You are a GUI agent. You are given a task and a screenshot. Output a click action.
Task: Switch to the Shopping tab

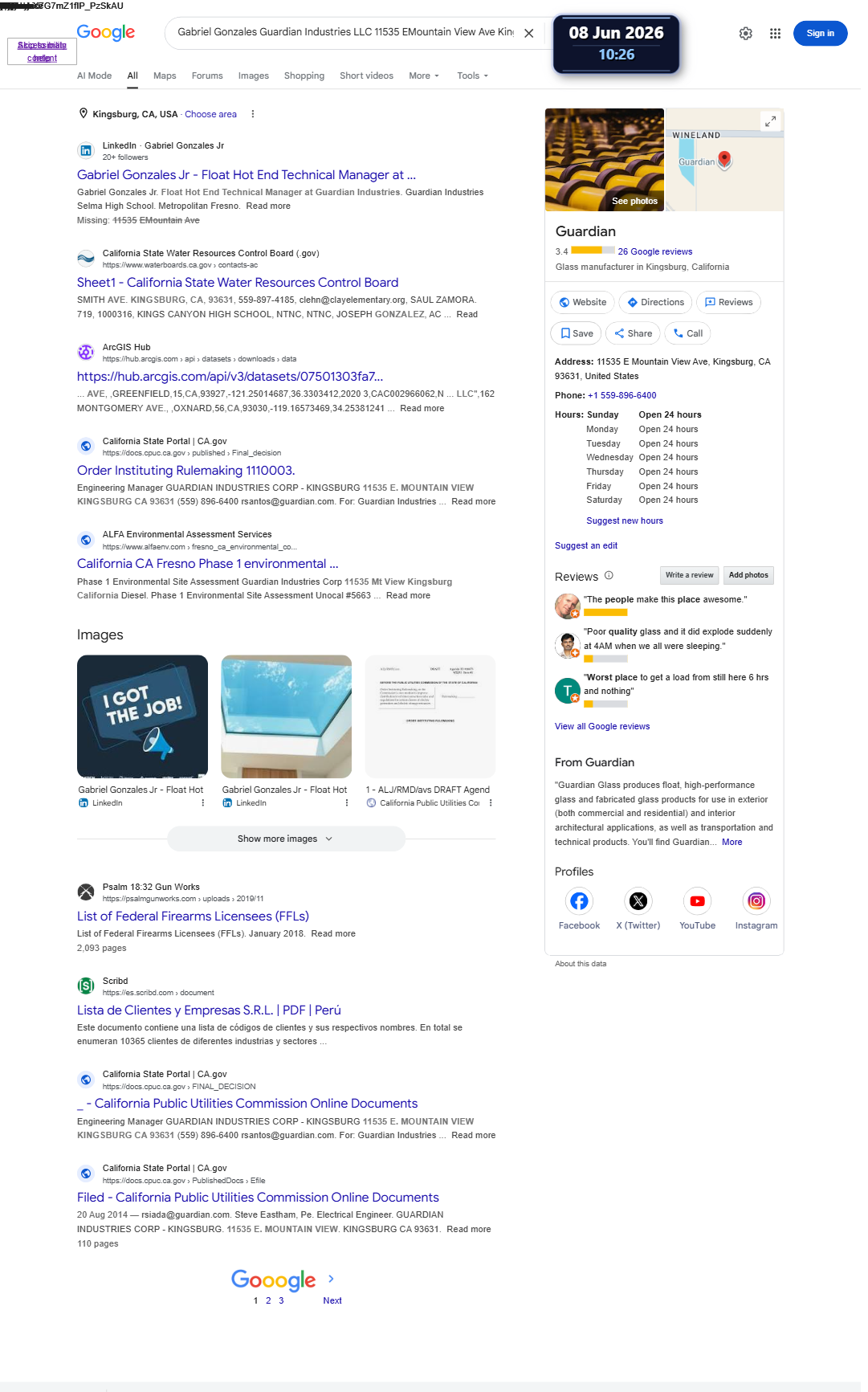(304, 76)
